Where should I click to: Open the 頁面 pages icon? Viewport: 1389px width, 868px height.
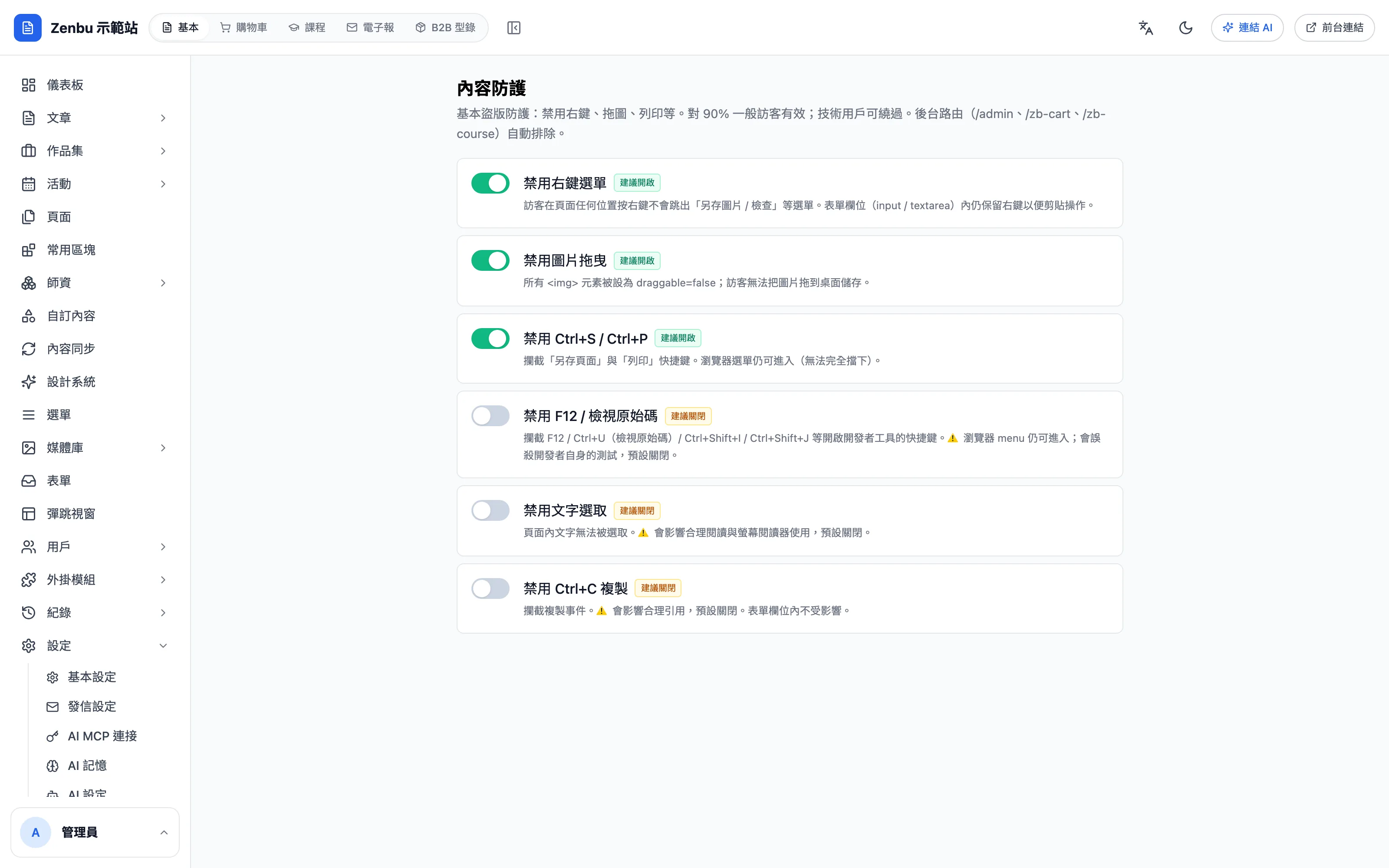[x=29, y=217]
